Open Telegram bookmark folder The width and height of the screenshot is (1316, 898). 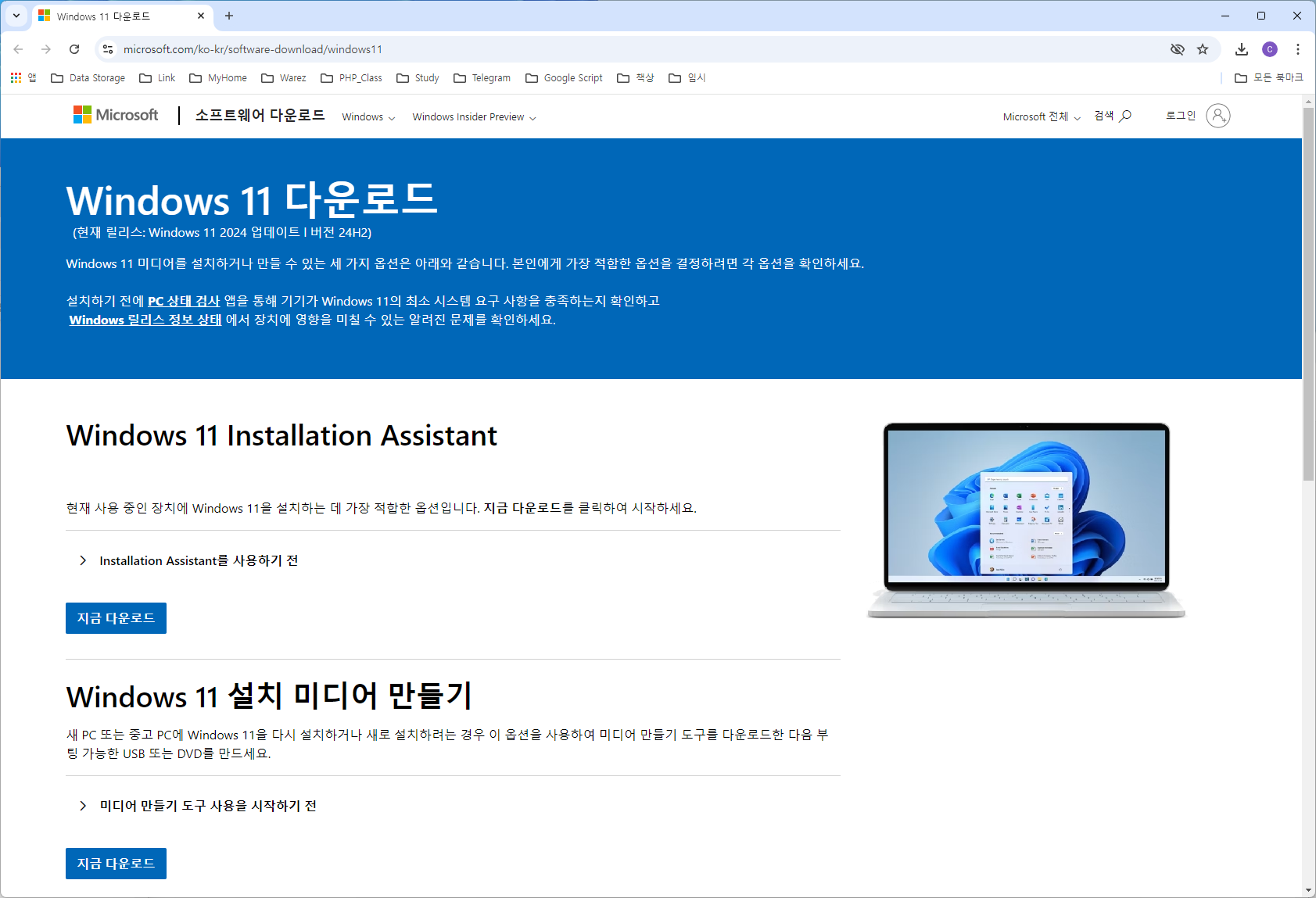[x=482, y=77]
